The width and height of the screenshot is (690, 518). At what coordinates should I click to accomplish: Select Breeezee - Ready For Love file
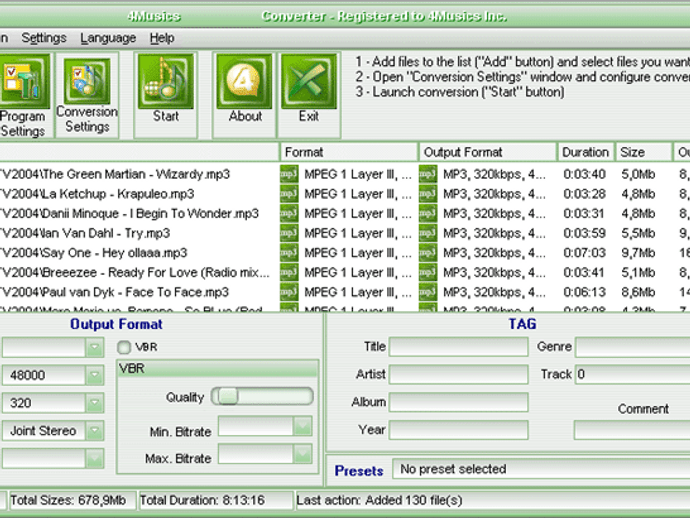click(x=135, y=273)
